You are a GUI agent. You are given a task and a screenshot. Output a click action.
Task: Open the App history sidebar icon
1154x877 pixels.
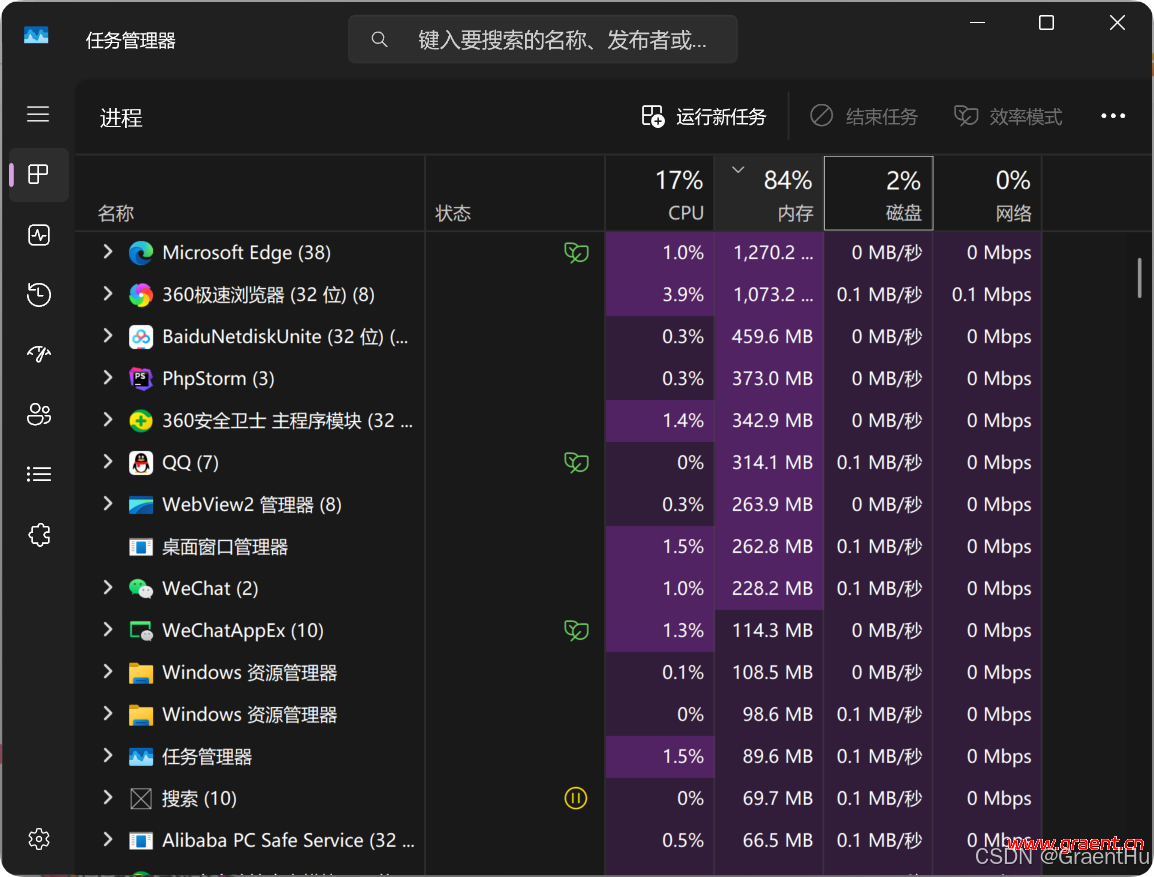[38, 294]
